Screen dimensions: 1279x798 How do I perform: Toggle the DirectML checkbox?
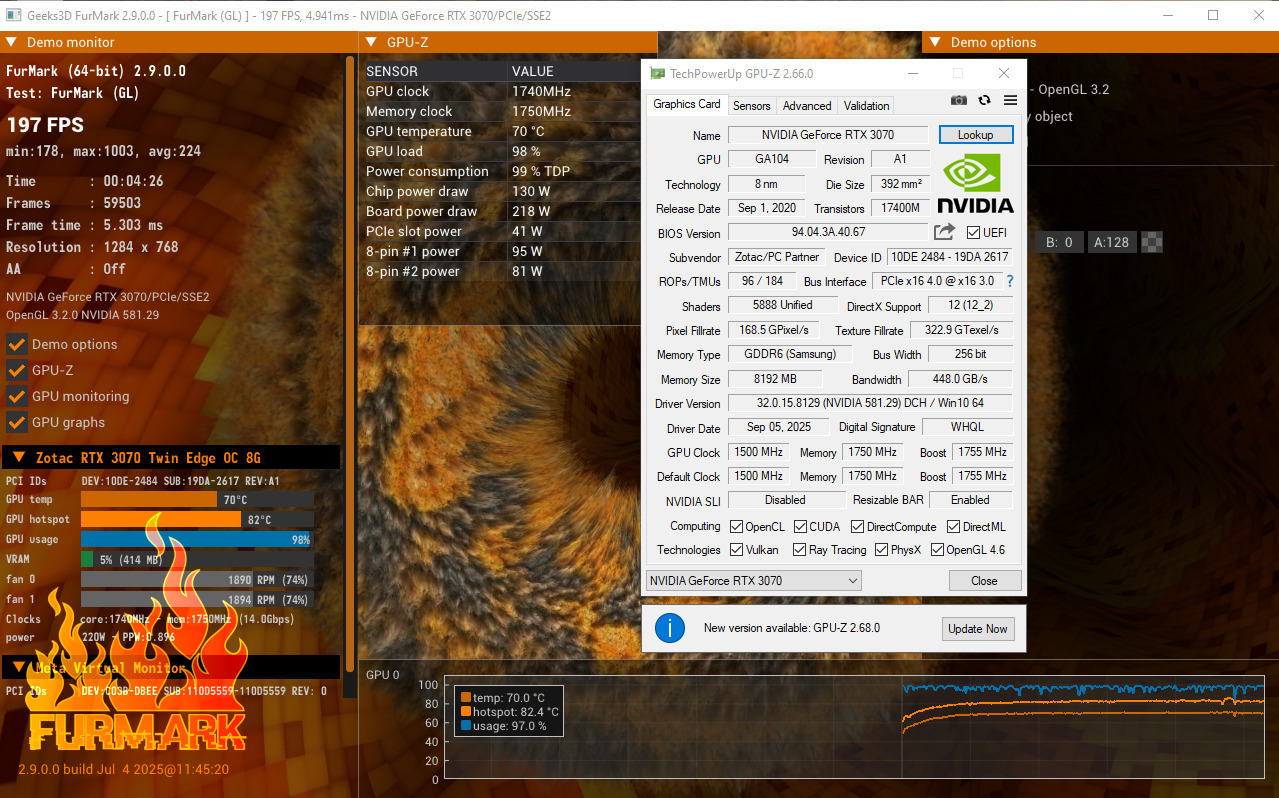[x=954, y=526]
